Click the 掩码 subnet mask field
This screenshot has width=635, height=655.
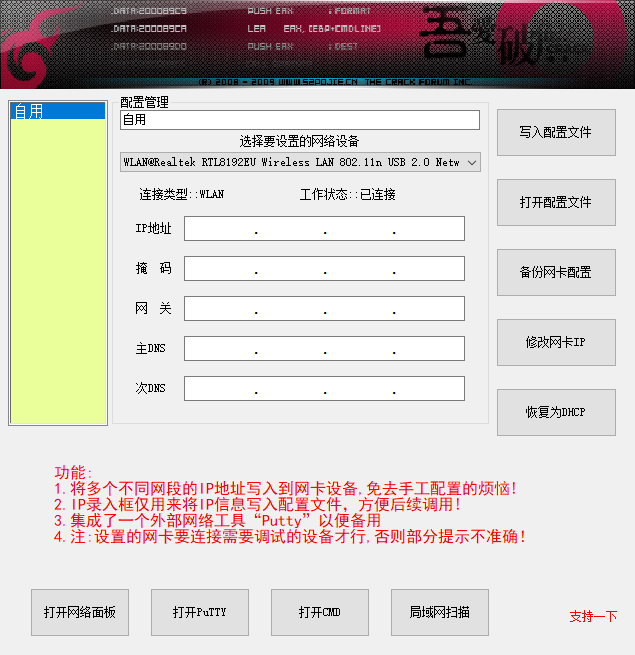[324, 269]
